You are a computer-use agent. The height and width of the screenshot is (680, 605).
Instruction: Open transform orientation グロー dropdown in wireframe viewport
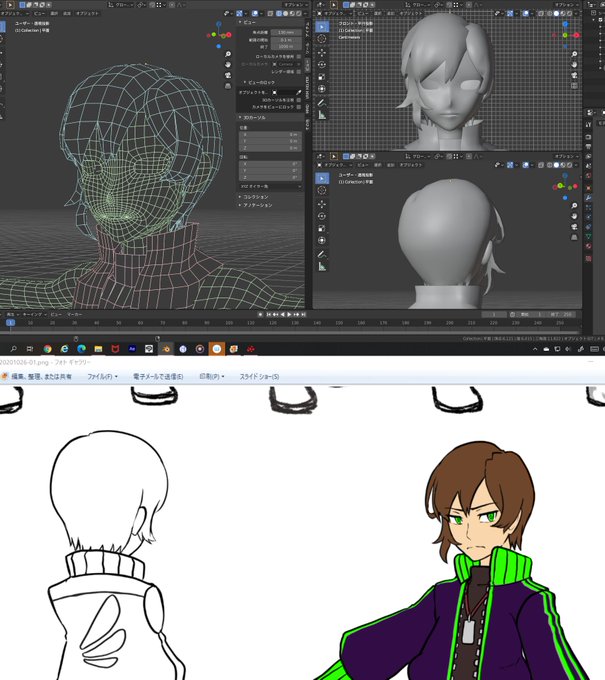[121, 5]
